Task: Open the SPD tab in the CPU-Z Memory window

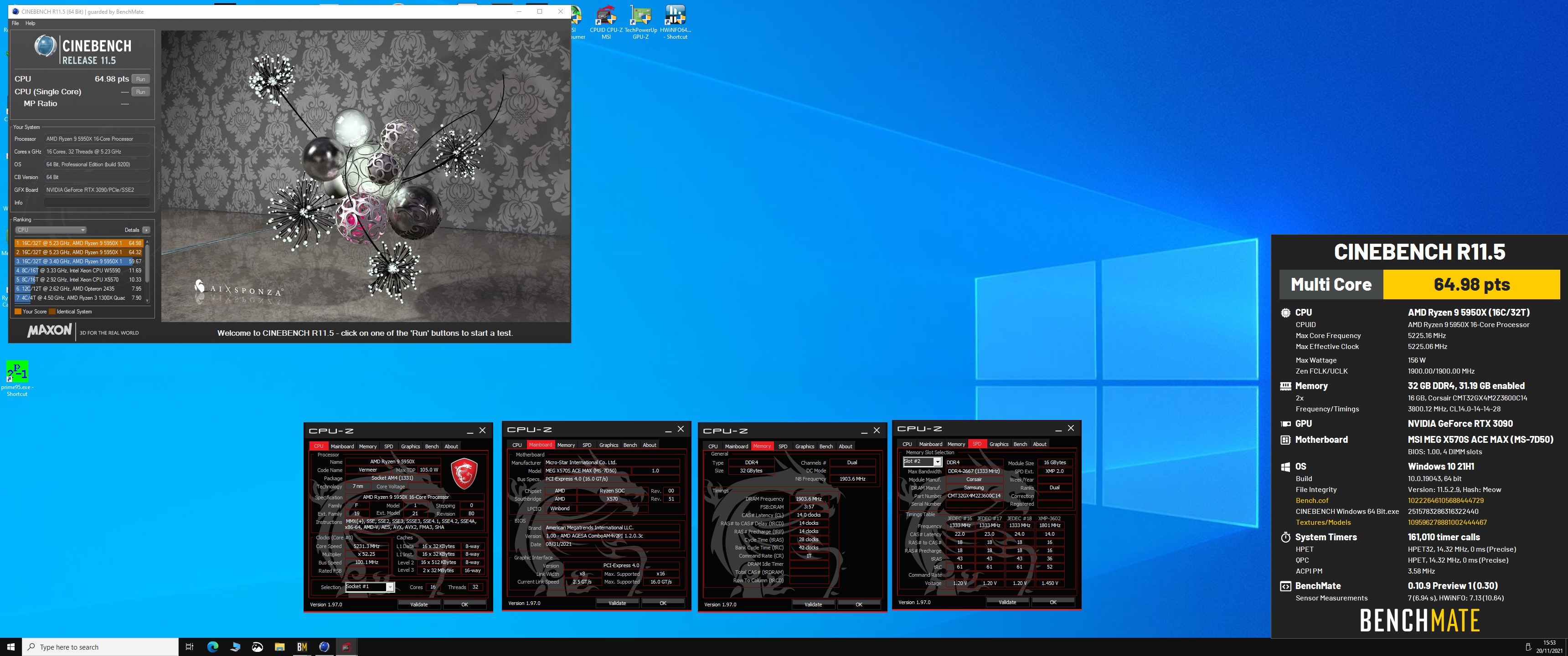Action: (x=783, y=446)
